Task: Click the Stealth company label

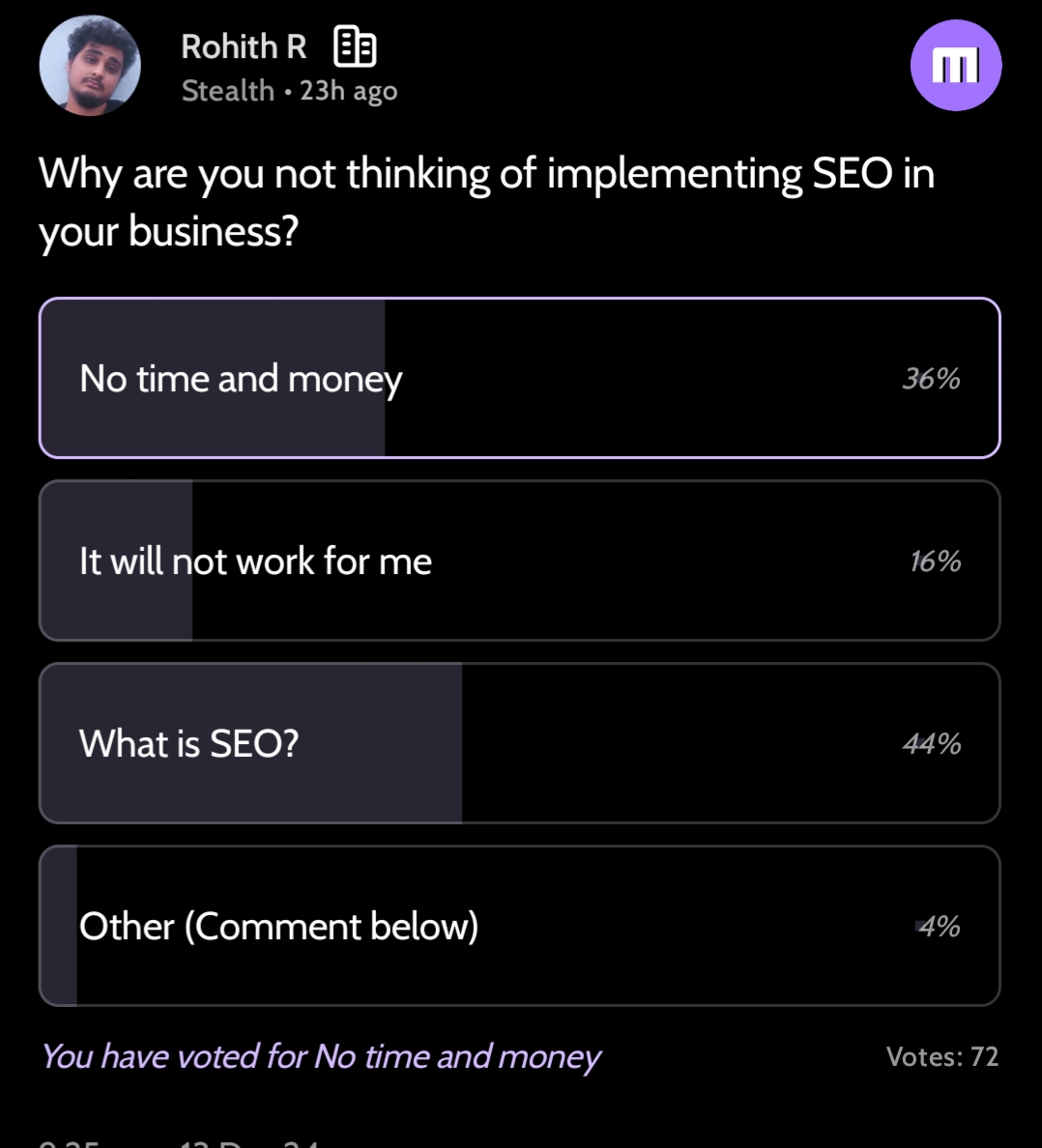Action: click(x=228, y=91)
